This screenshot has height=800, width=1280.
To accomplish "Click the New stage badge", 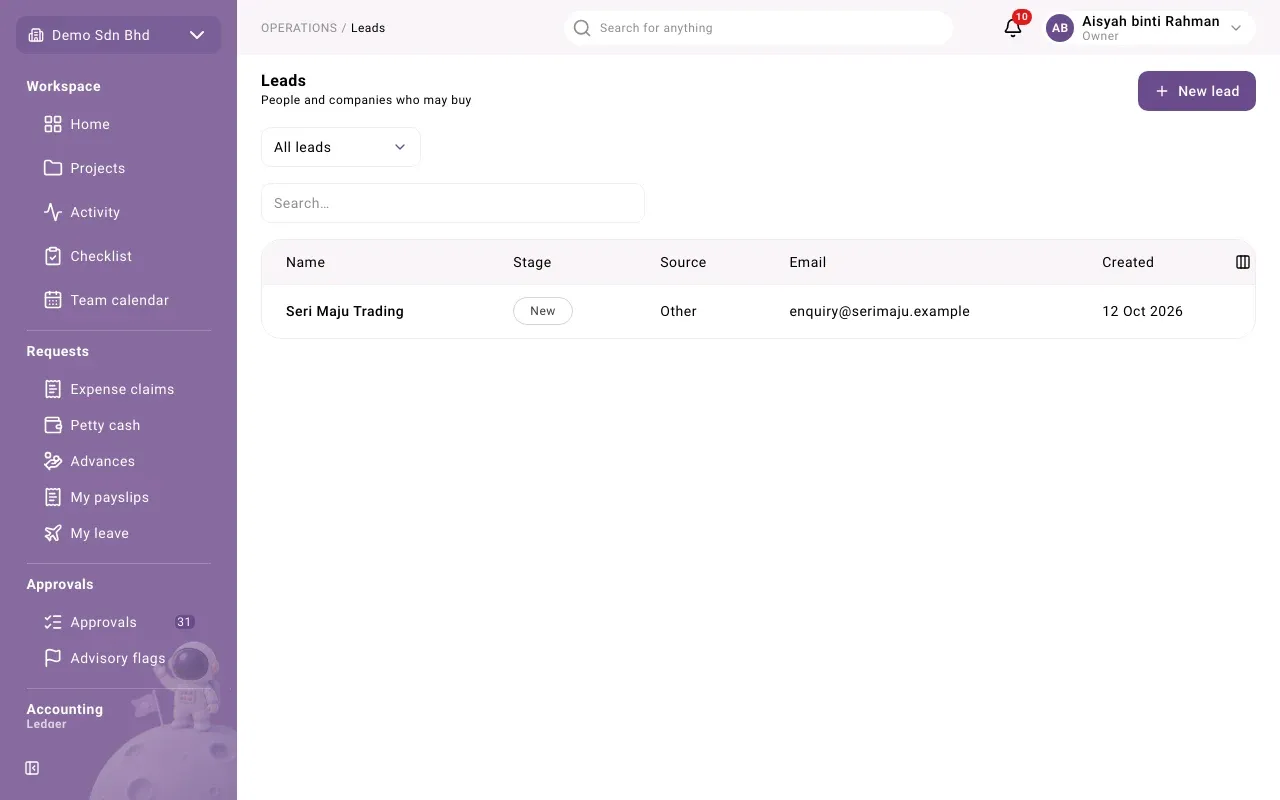I will pos(543,311).
